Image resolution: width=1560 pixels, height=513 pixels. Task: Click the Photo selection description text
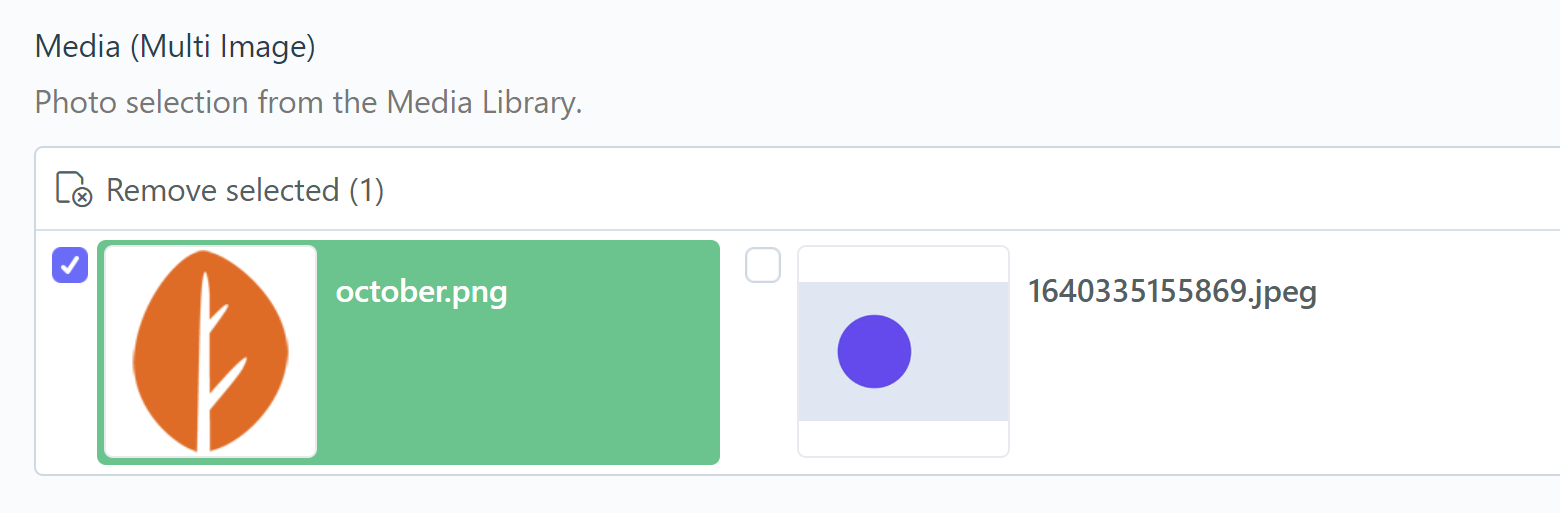[308, 102]
